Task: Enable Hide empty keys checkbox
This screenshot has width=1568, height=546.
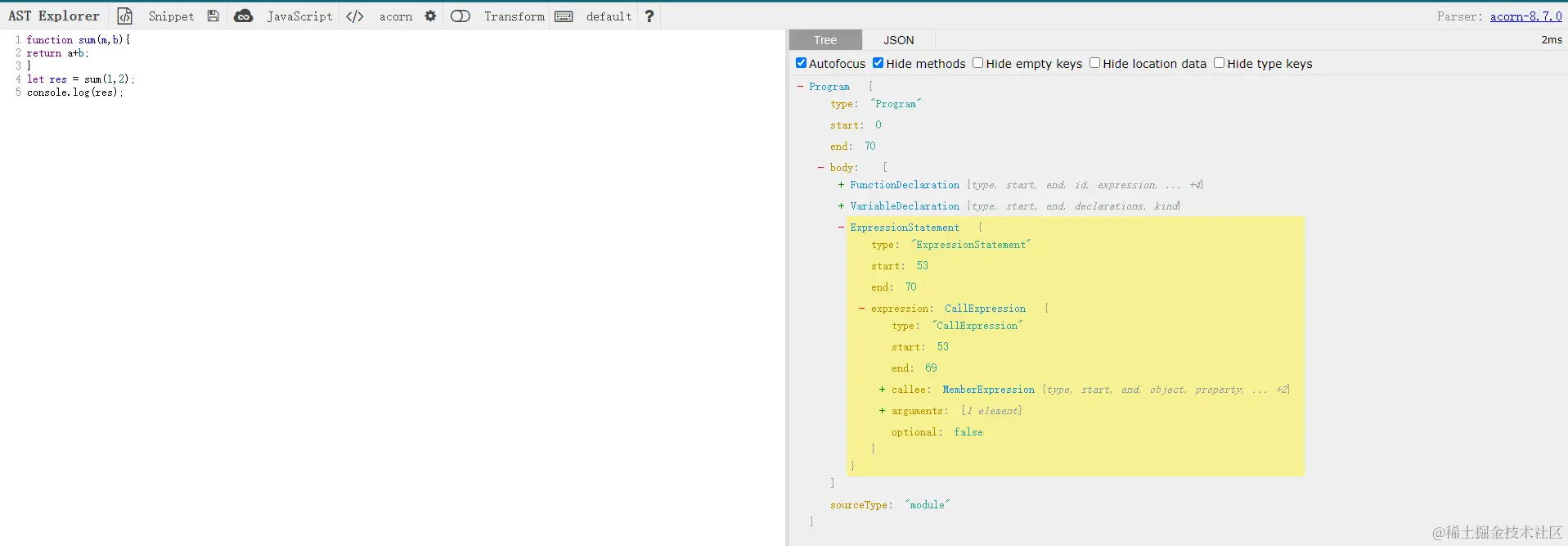Action: (977, 63)
